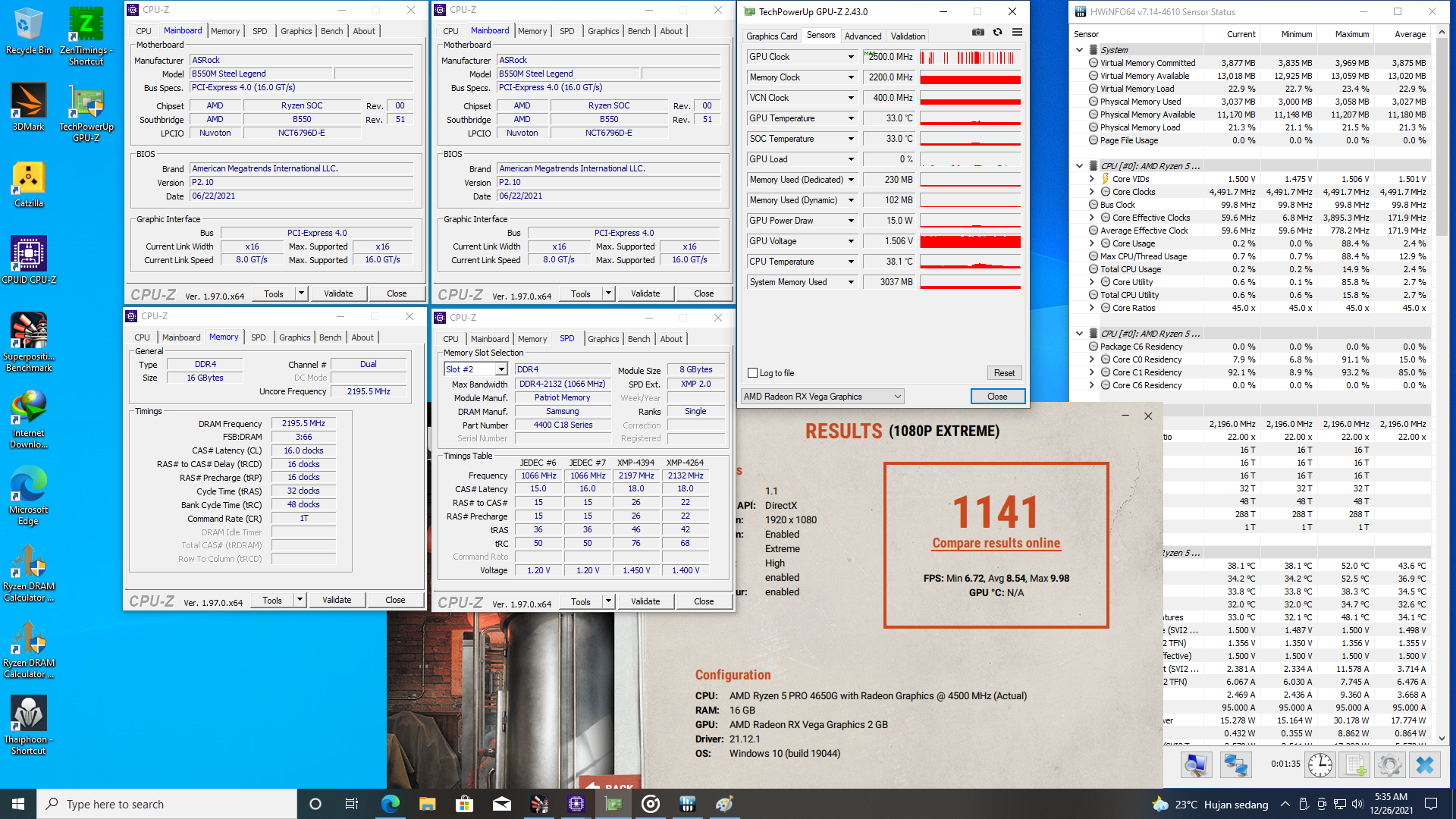Open Thaiphoon Shortcut desktop icon
The image size is (1456, 819).
coord(29,726)
